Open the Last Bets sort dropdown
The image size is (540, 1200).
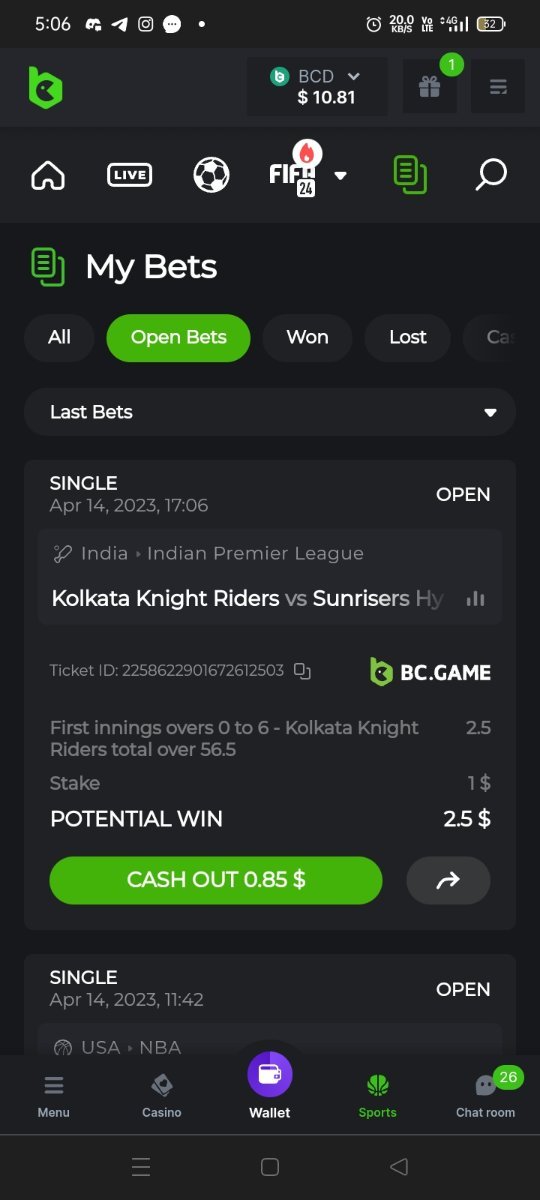[270, 412]
